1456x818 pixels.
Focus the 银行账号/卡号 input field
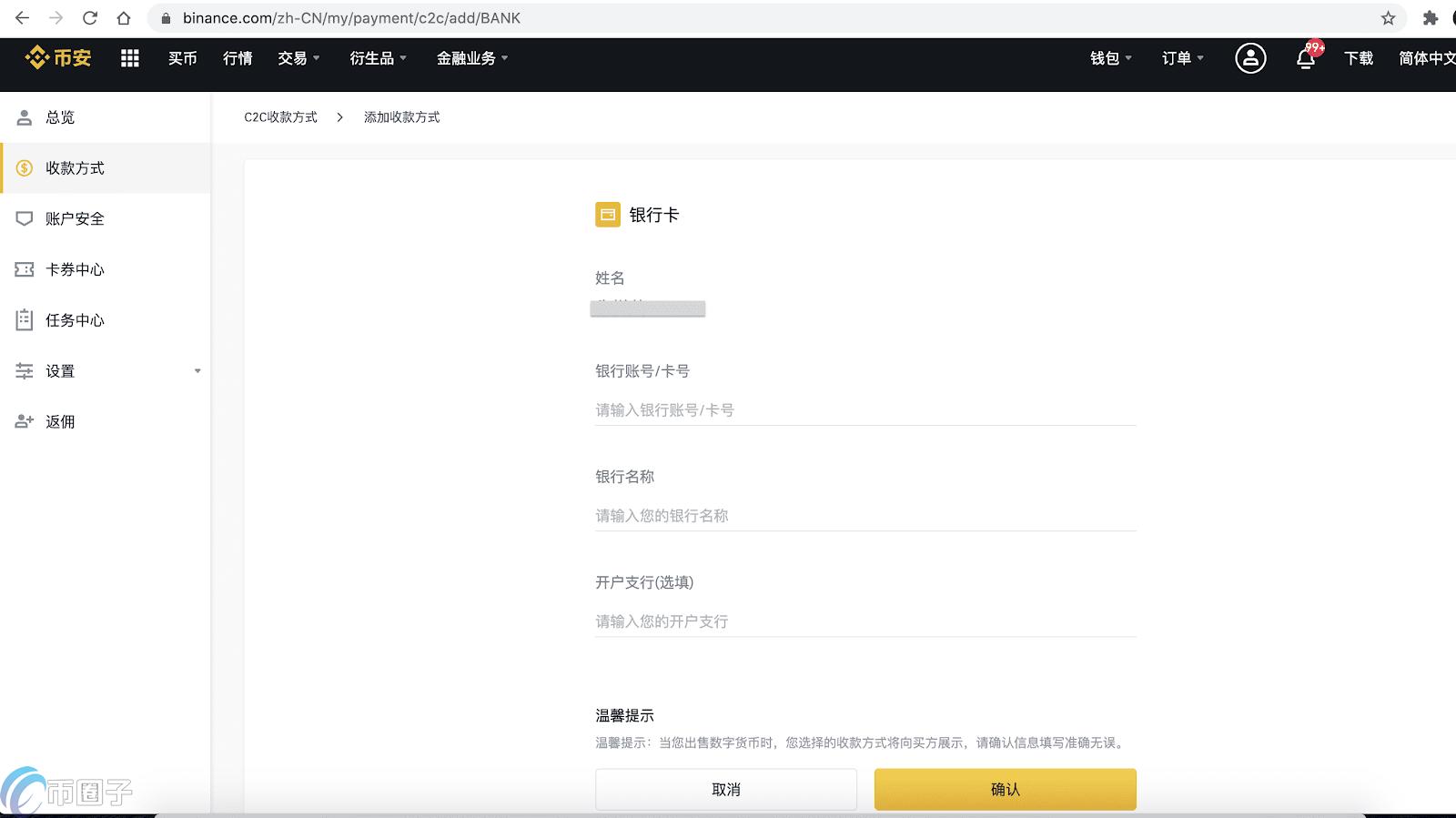(864, 410)
